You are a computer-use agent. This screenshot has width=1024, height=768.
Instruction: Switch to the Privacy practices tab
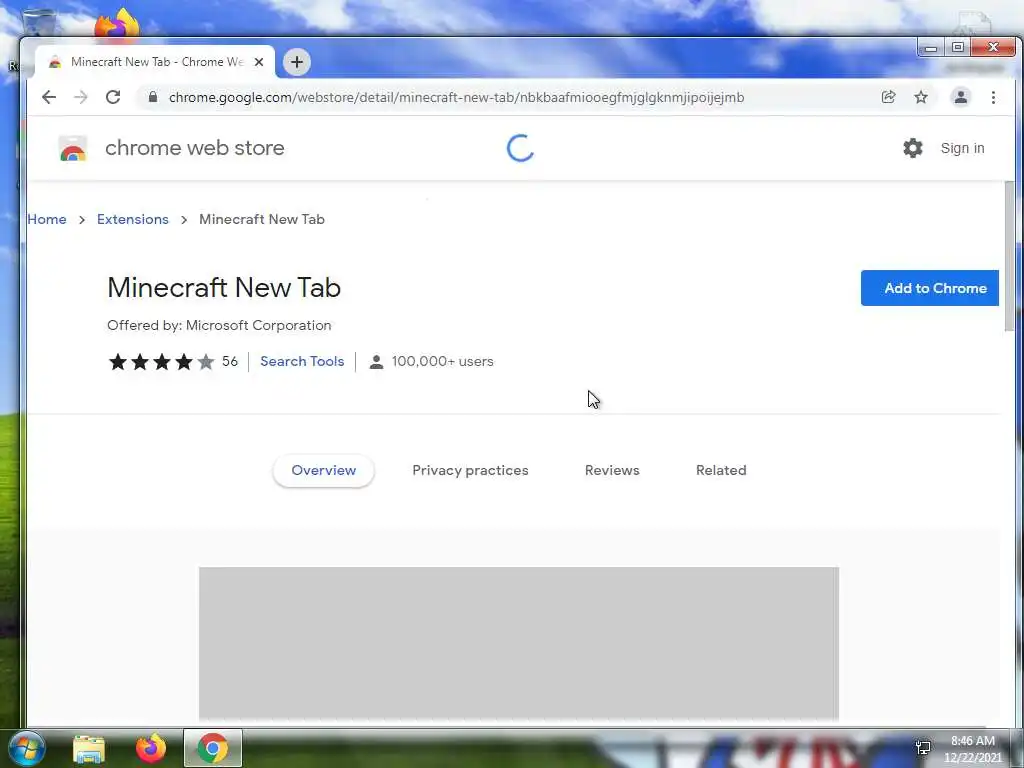click(470, 470)
